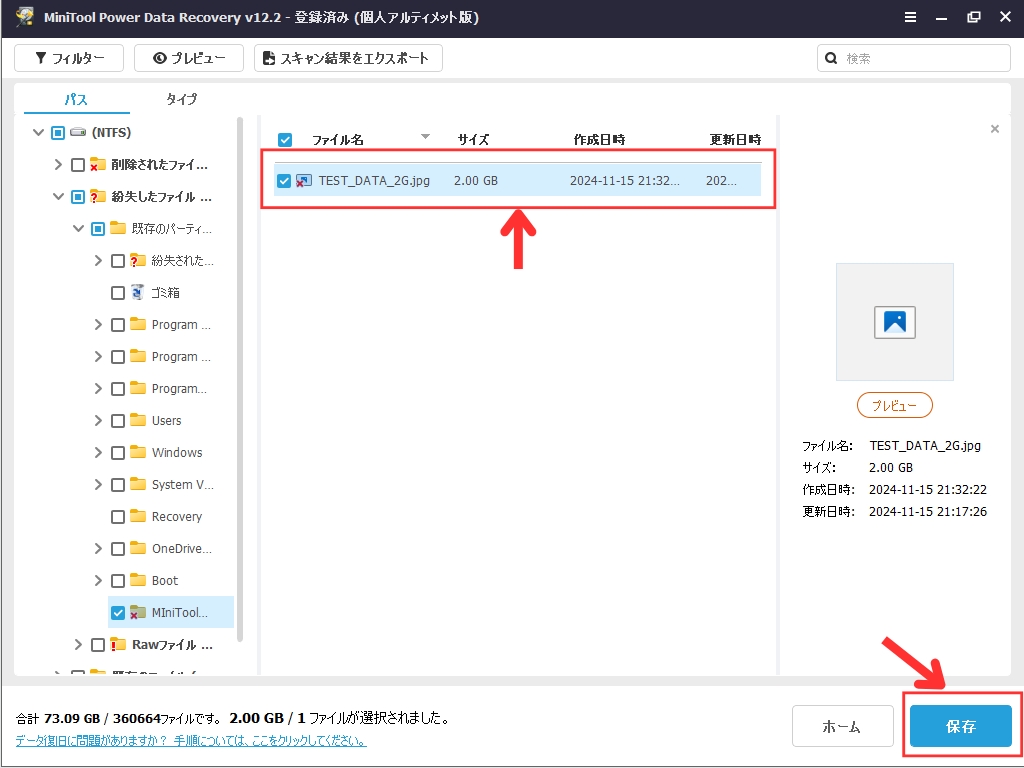Uncheck the TEST_DATA_2G.jpg checkbox
This screenshot has width=1024, height=768.
click(283, 181)
